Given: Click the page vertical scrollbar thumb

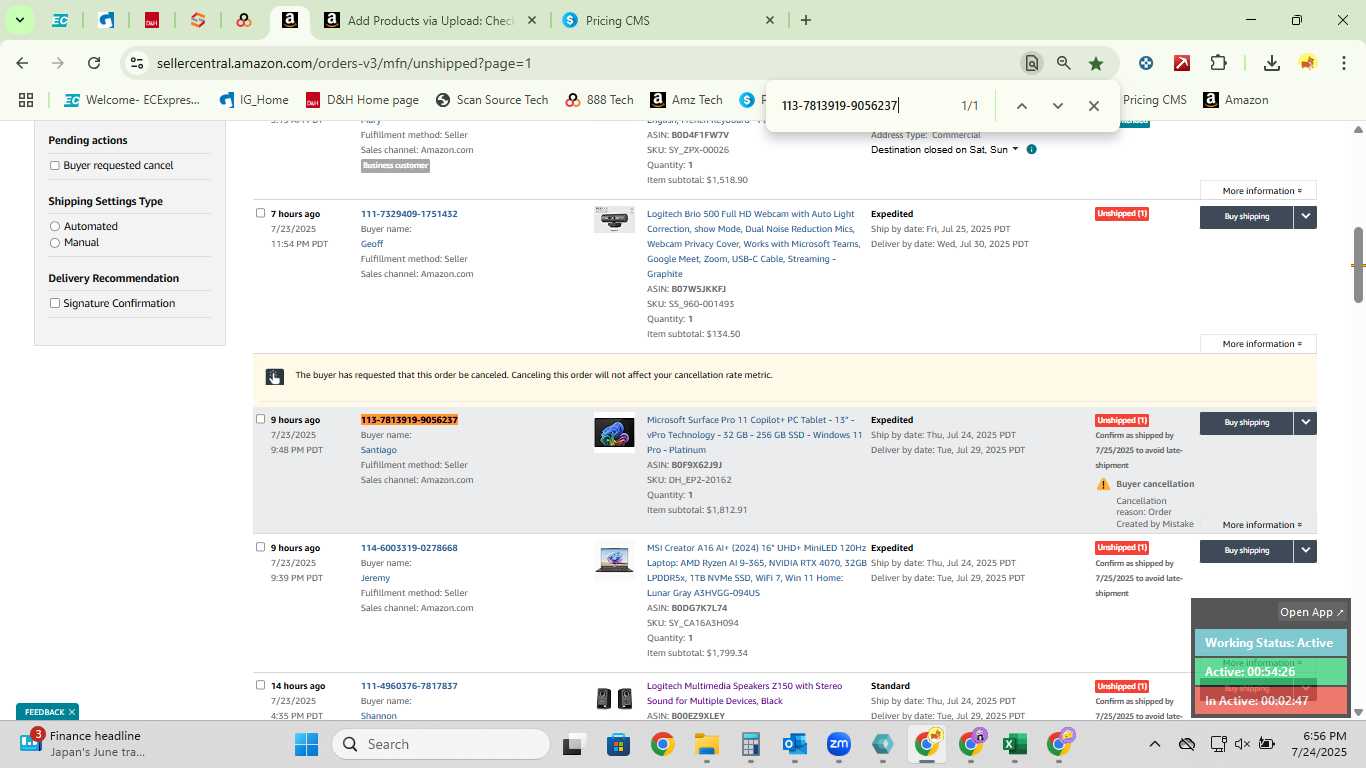Looking at the screenshot, I should (x=1358, y=265).
